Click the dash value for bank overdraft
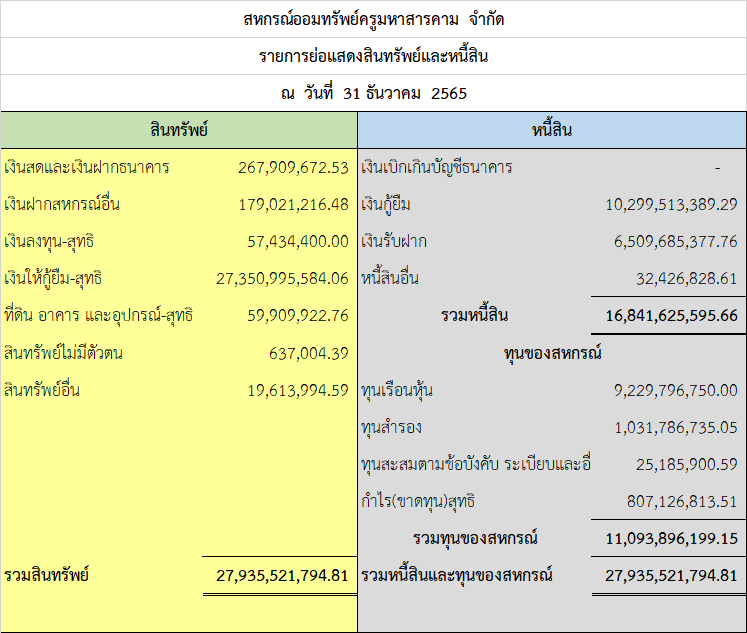The height and width of the screenshot is (633, 747). [717, 168]
